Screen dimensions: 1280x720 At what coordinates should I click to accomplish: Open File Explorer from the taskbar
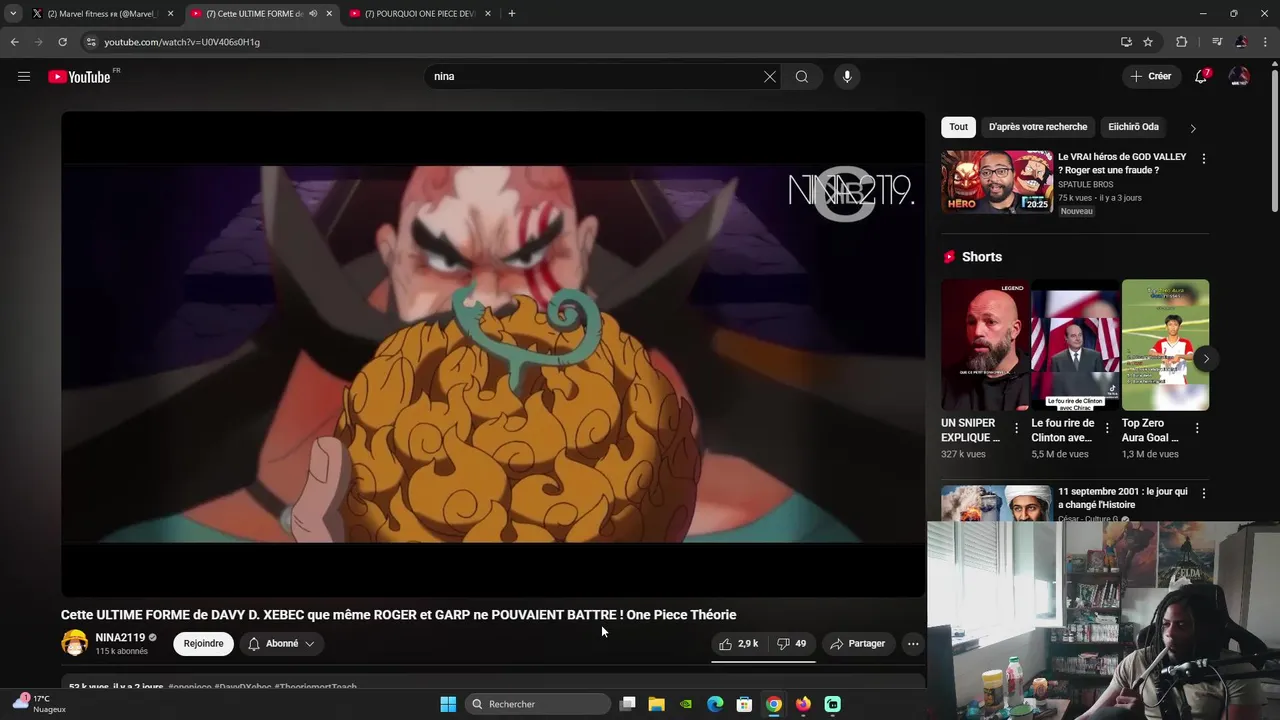(x=657, y=704)
